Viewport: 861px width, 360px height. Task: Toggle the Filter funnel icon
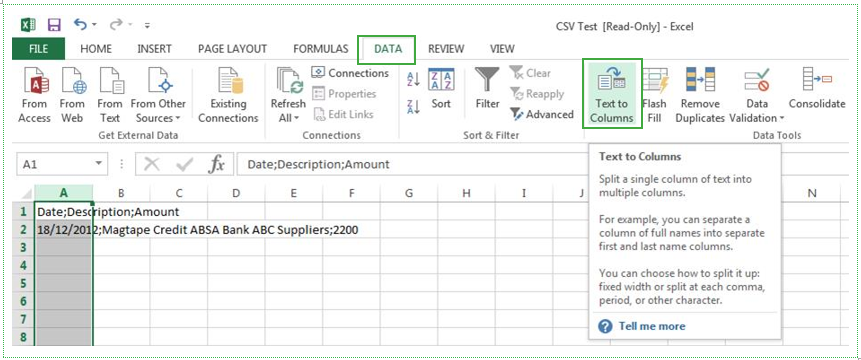pos(487,80)
